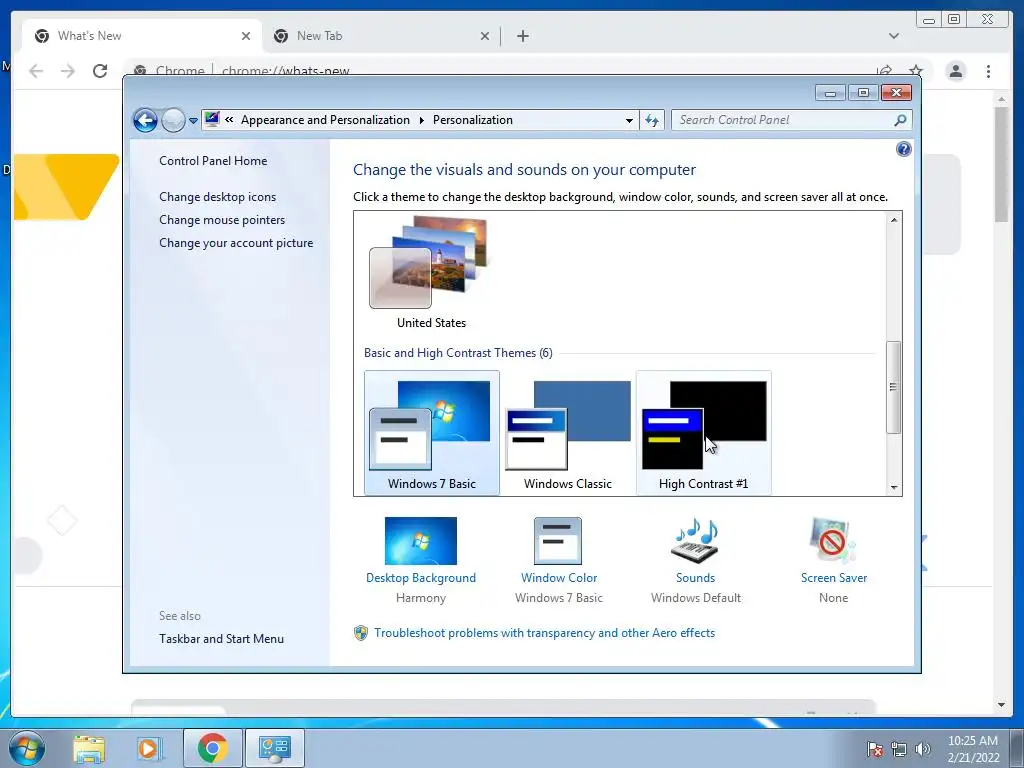The height and width of the screenshot is (768, 1024).
Task: Click the theme list scrollbar thumb
Action: pyautogui.click(x=893, y=387)
